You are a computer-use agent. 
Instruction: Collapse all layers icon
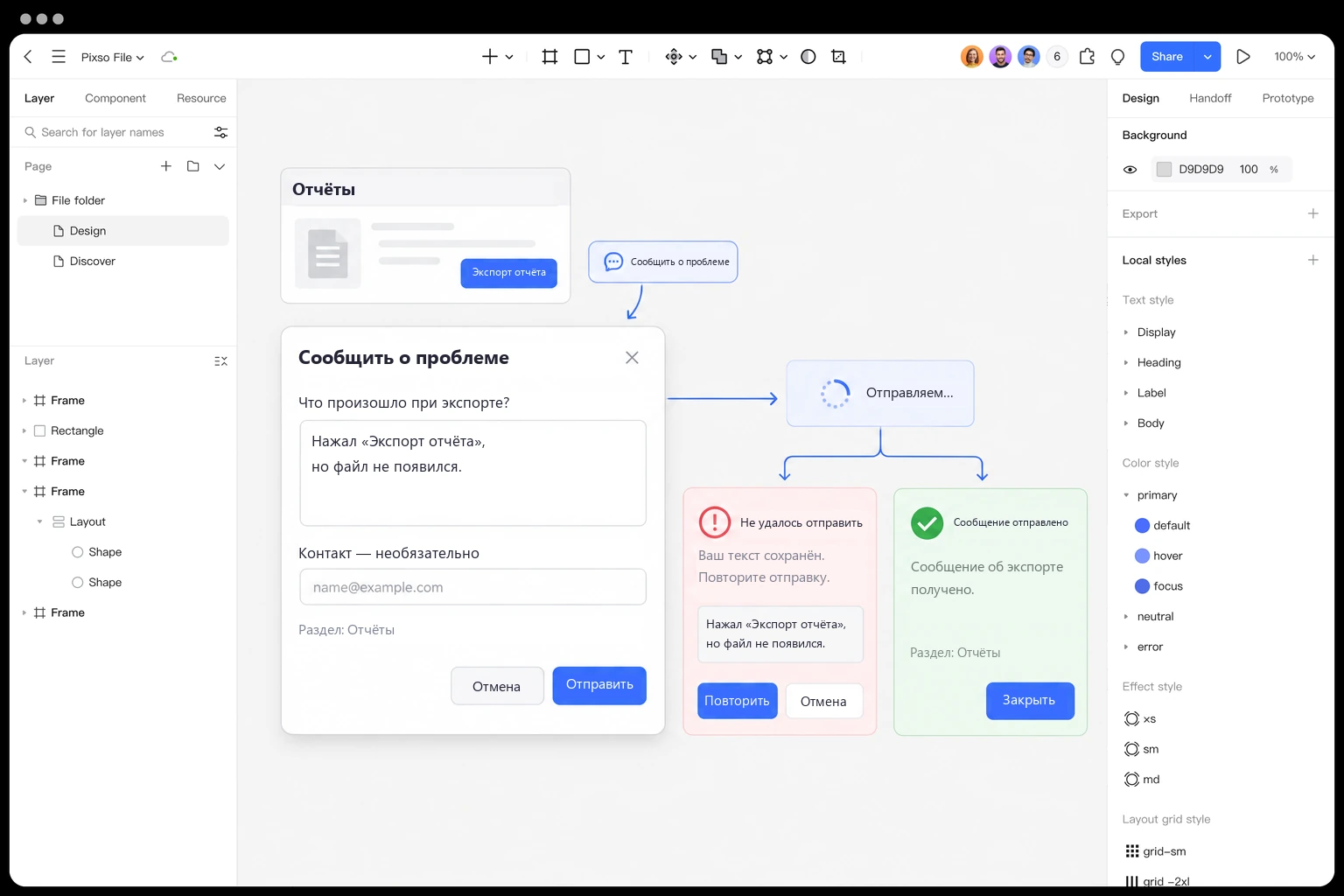click(x=220, y=361)
